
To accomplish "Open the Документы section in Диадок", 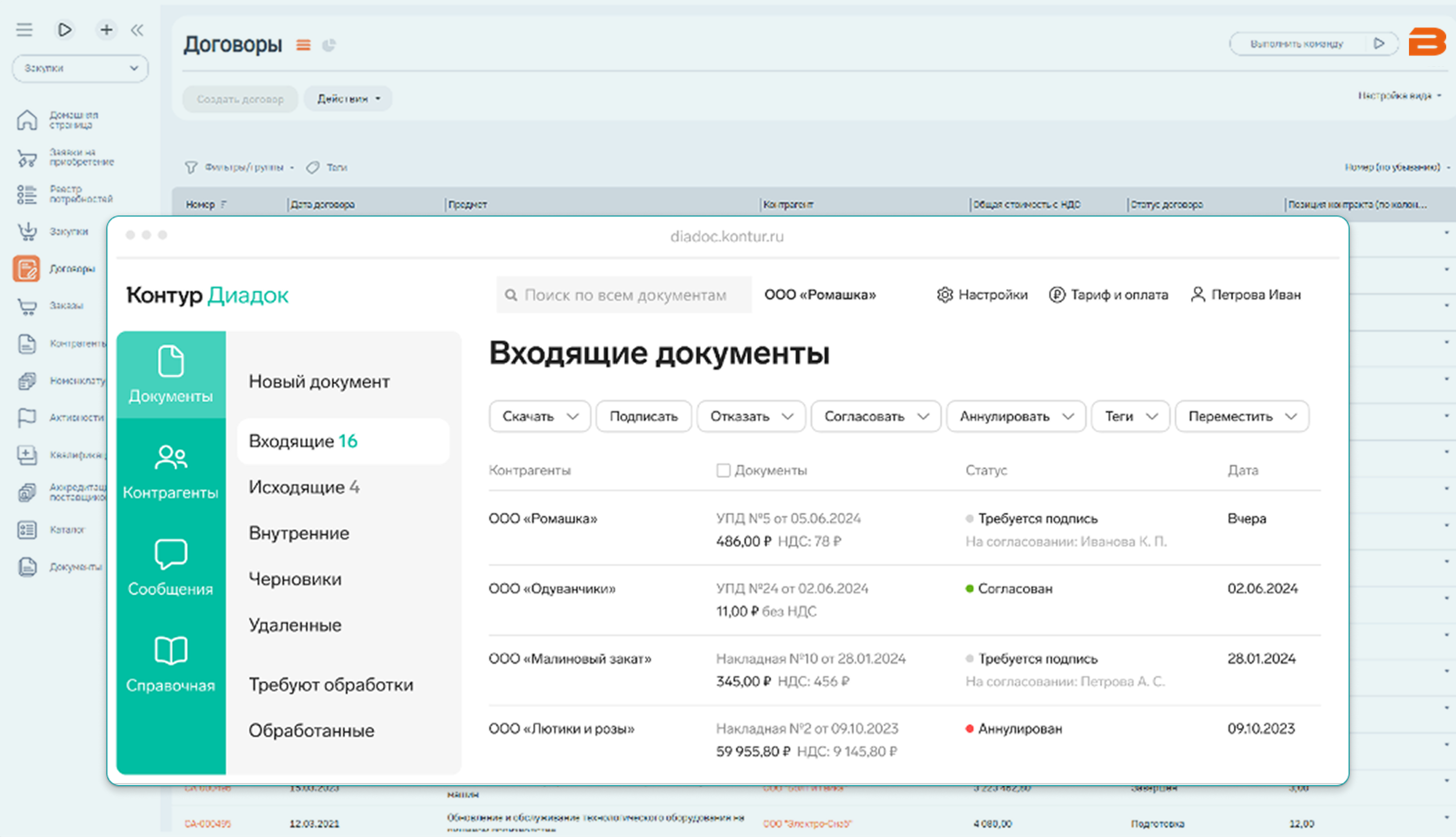I will 171,374.
